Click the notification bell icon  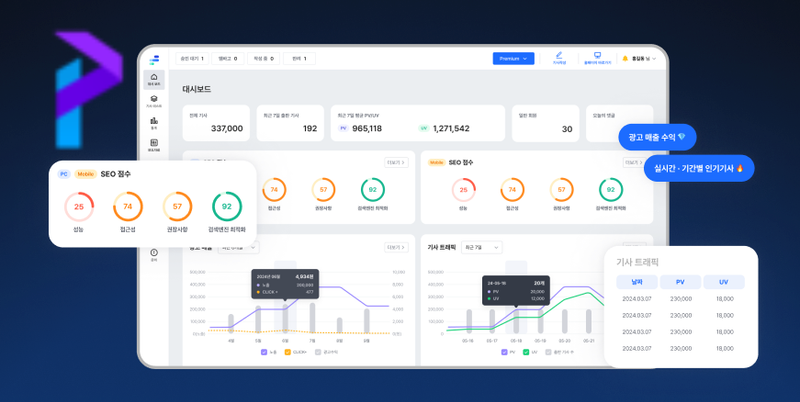coord(625,59)
